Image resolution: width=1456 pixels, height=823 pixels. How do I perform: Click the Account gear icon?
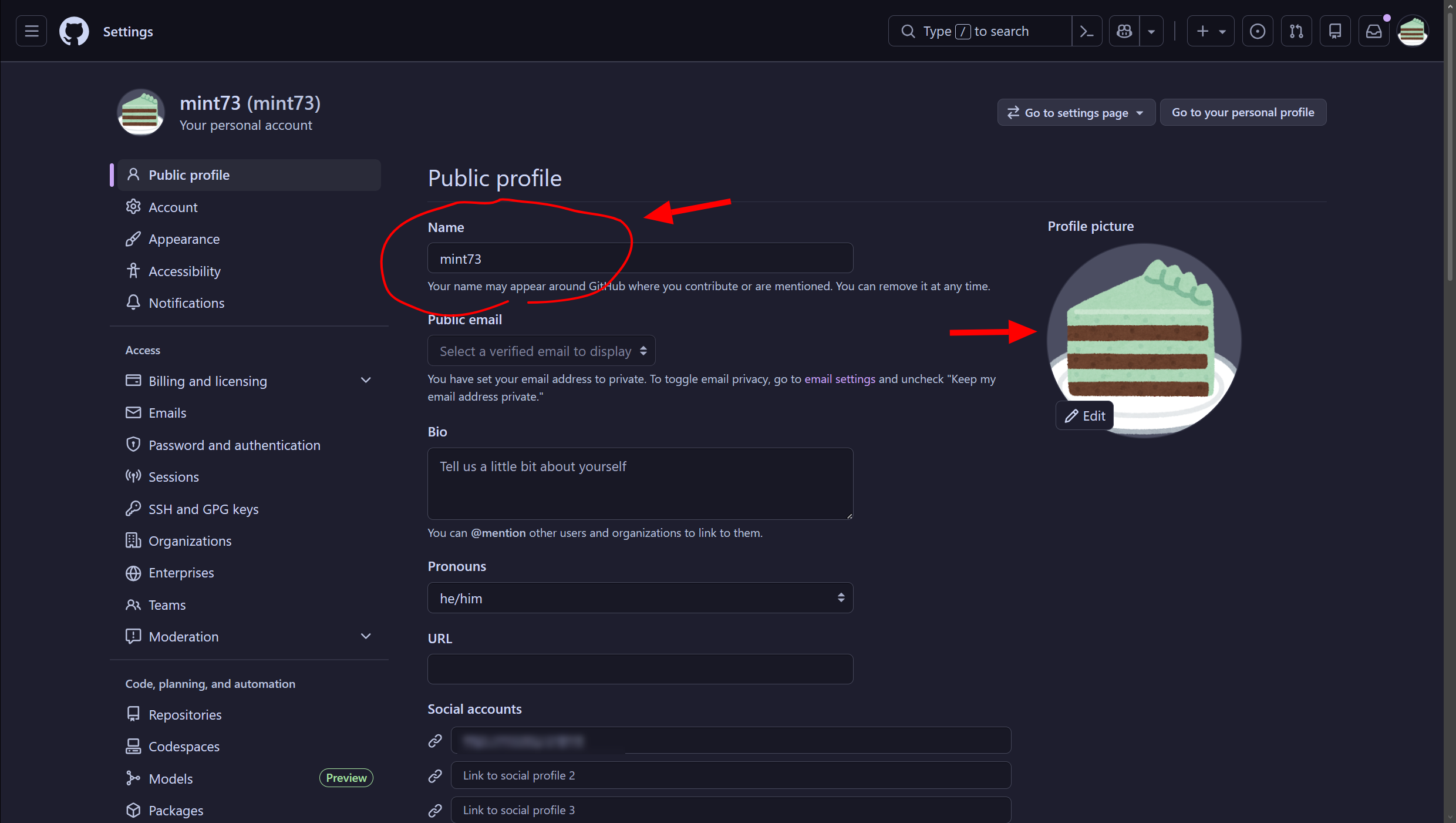tap(133, 207)
